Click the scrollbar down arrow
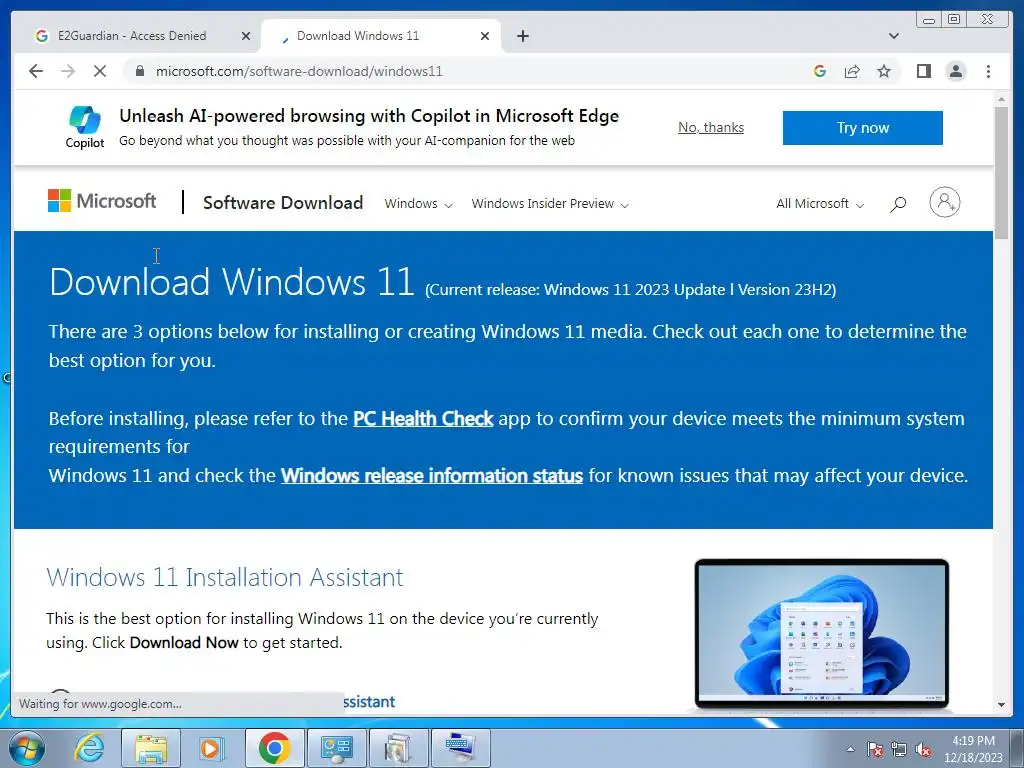The width and height of the screenshot is (1024, 768). (x=1001, y=705)
